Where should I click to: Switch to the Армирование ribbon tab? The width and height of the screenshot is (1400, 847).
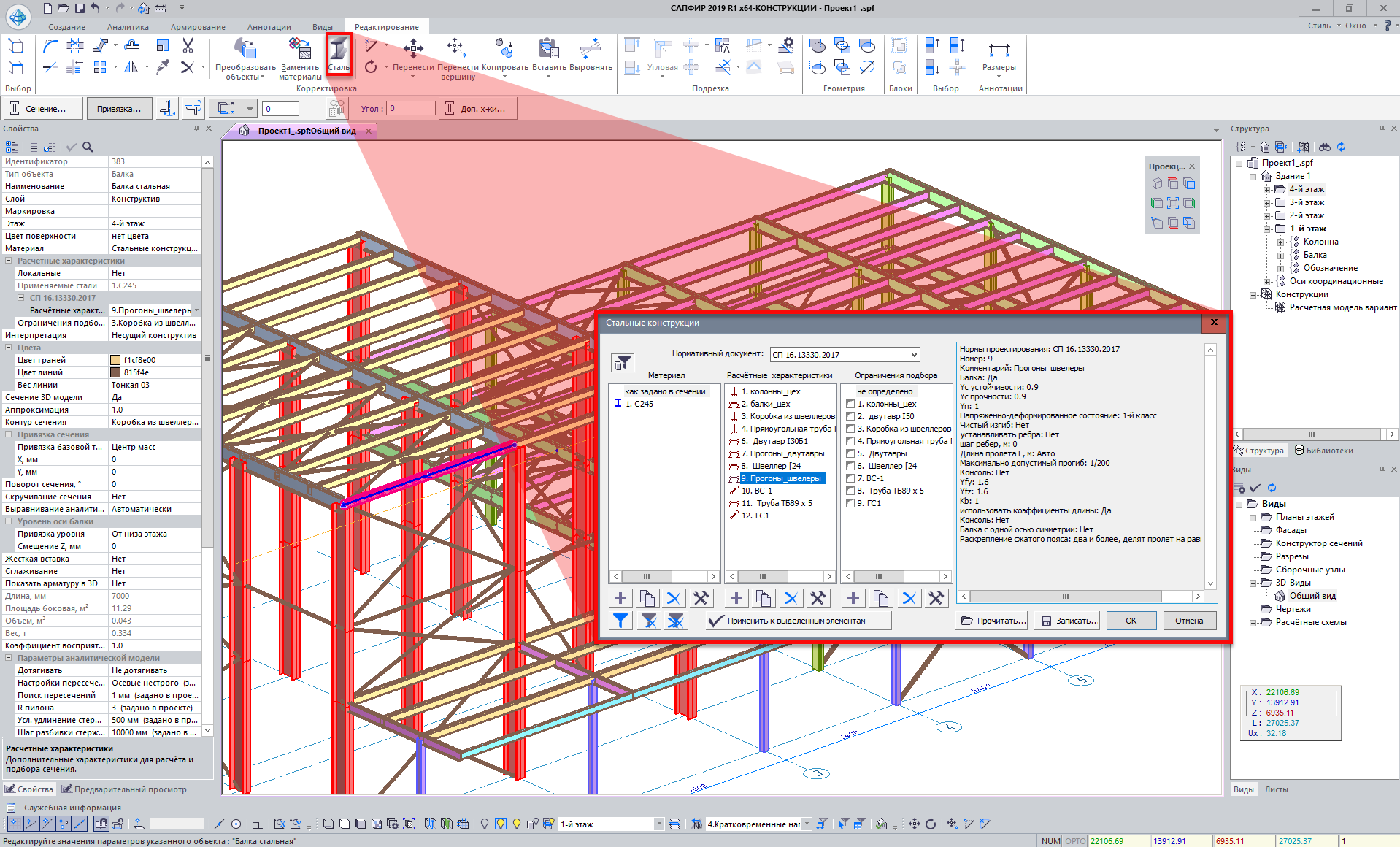(x=198, y=27)
